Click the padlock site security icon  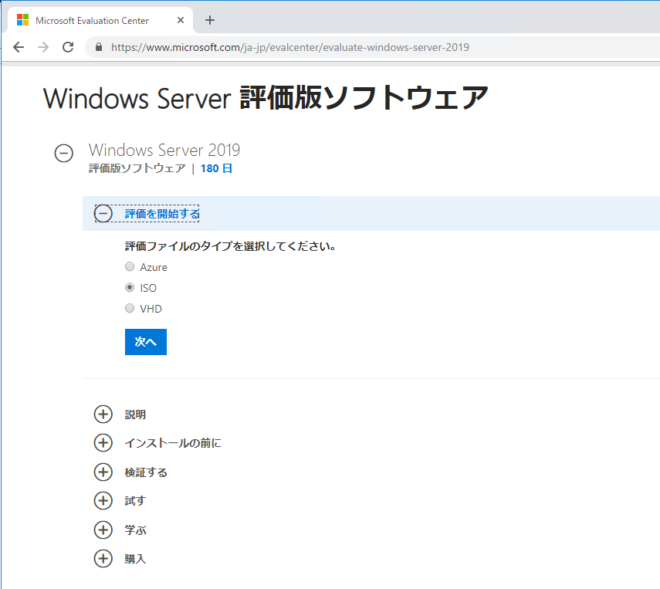tap(98, 47)
